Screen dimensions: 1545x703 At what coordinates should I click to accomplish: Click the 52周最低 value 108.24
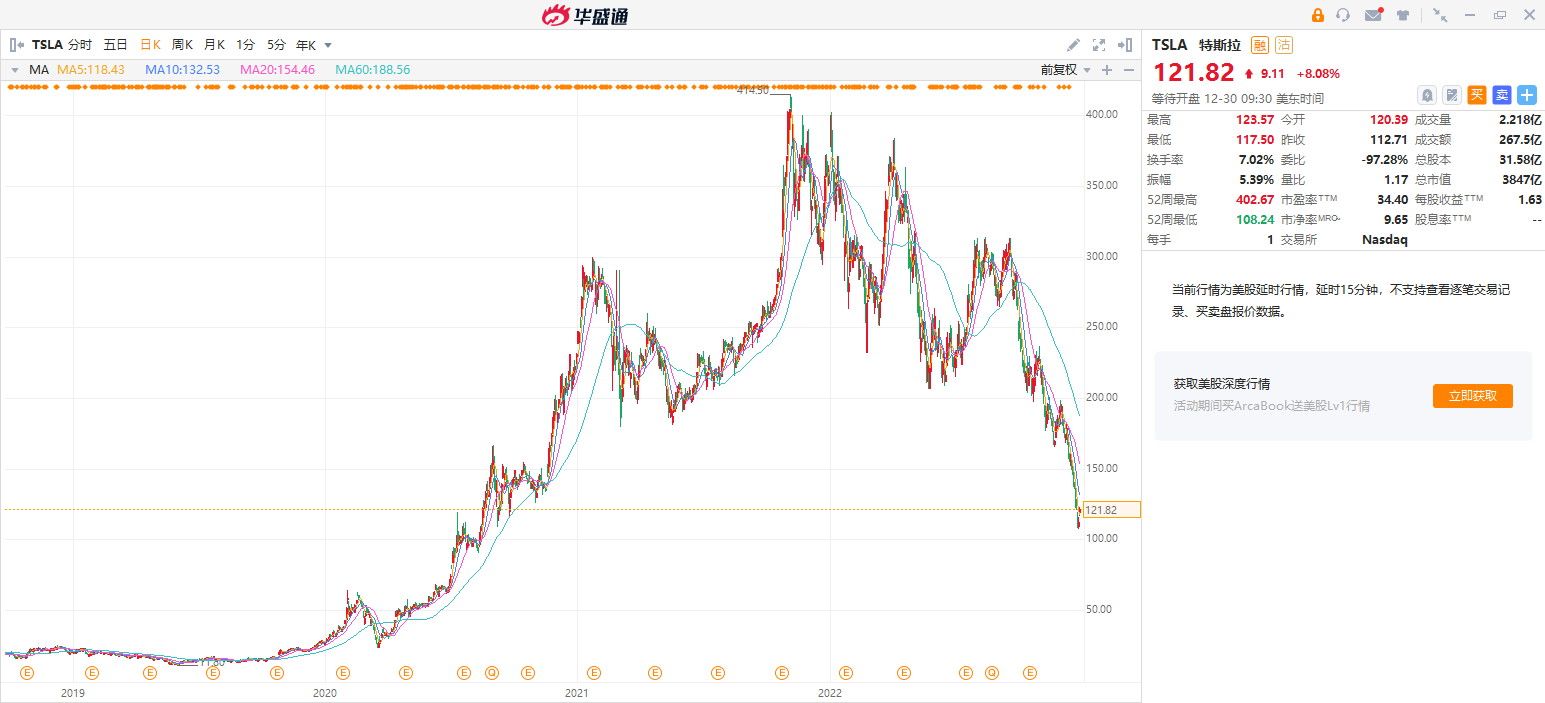(1255, 220)
